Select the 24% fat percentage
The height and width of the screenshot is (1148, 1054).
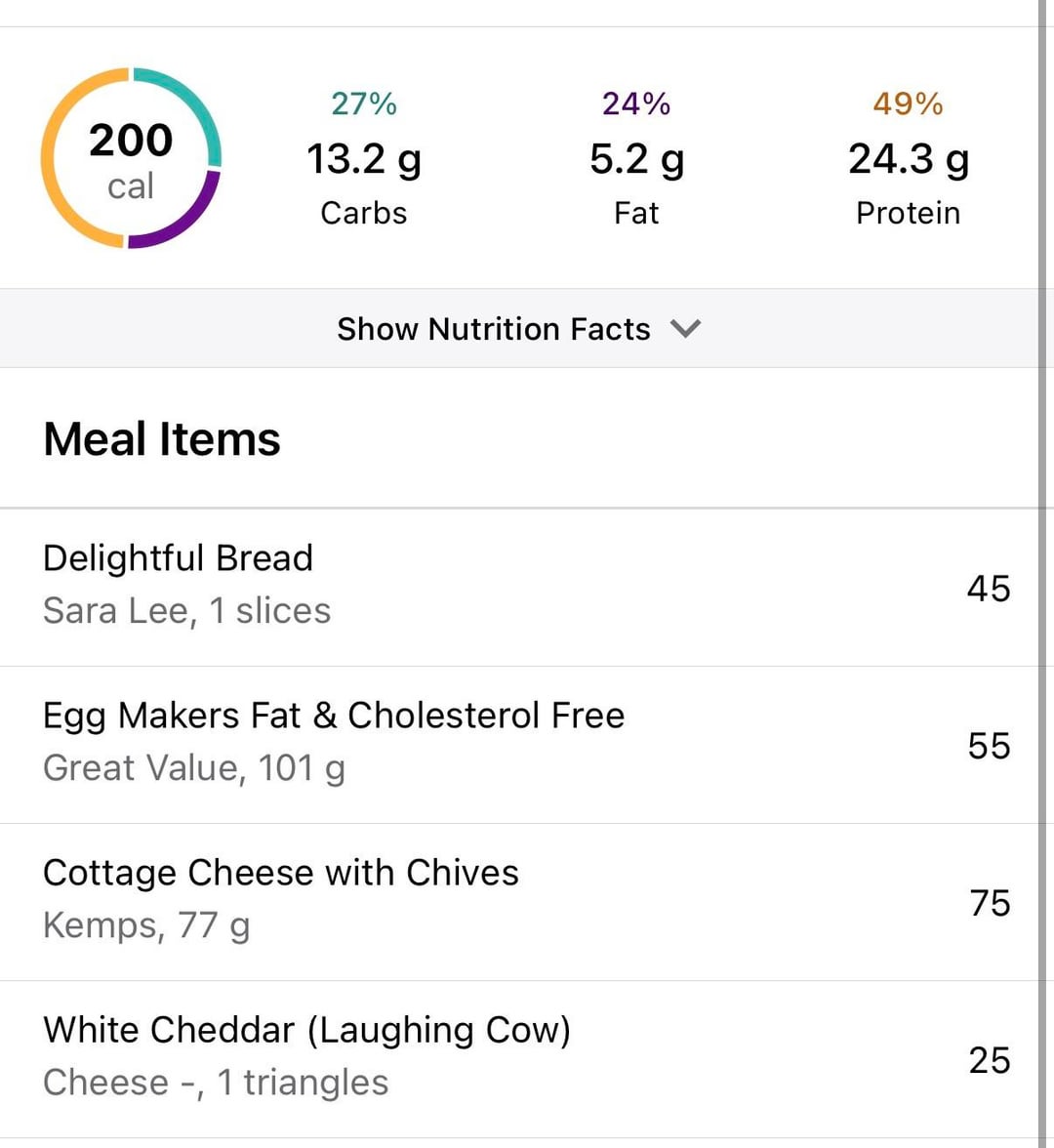(x=636, y=103)
